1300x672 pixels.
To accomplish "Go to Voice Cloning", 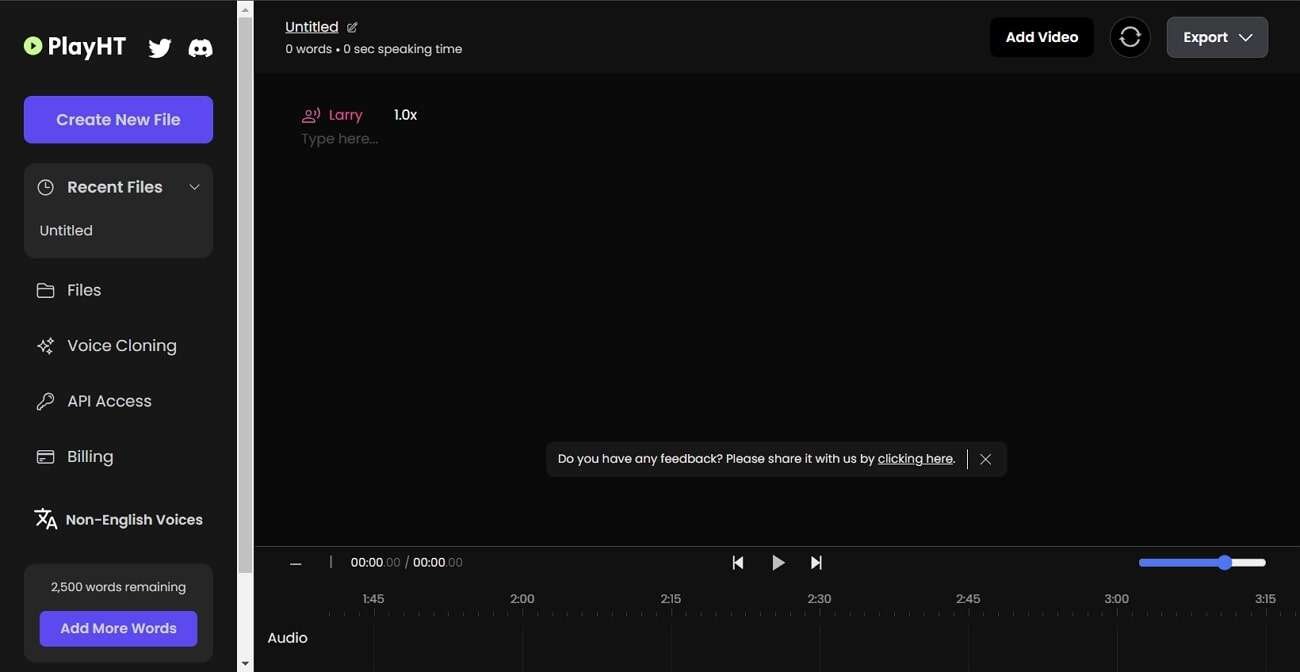I will tap(122, 346).
